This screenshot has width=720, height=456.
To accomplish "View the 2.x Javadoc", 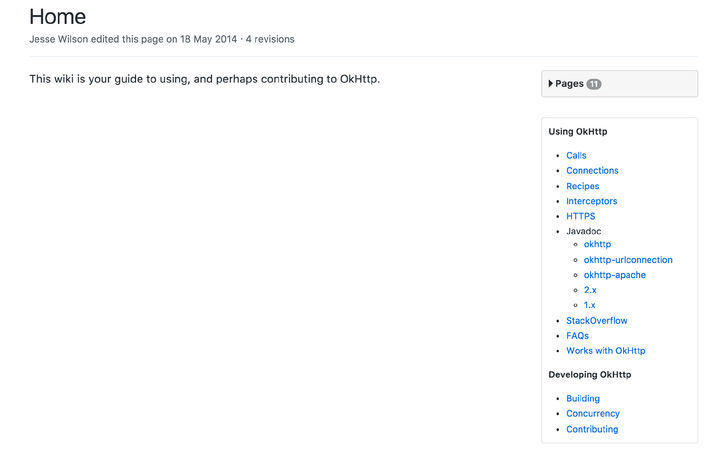I will coord(590,290).
